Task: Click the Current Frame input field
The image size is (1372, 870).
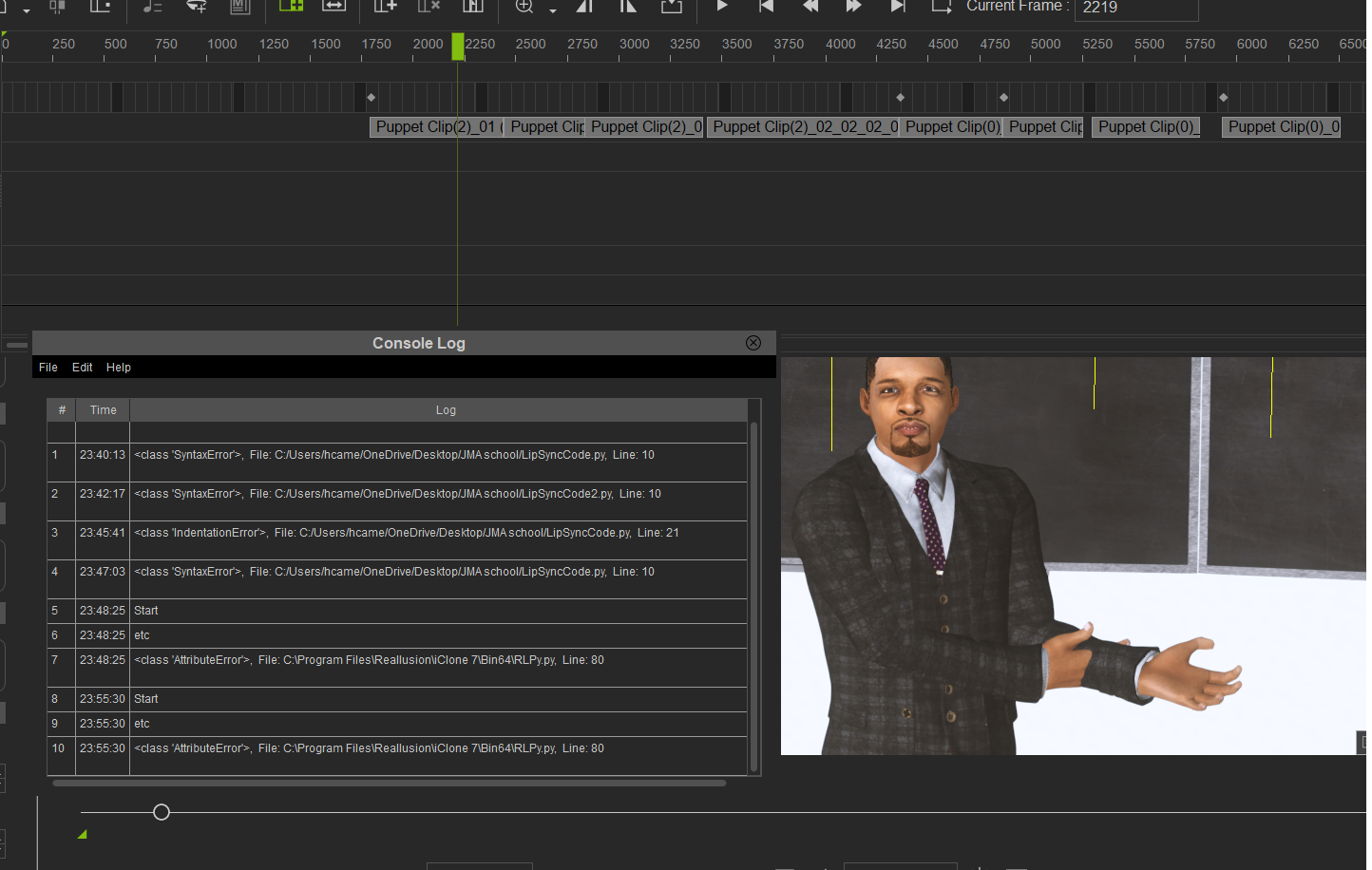Action: point(1136,8)
